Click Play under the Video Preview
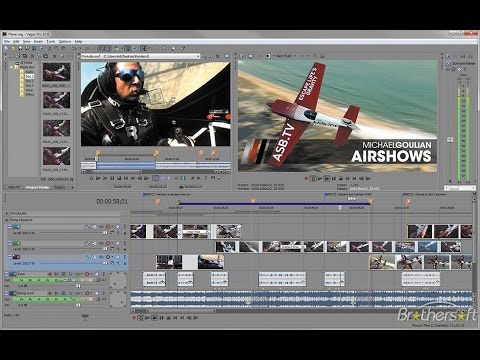 [x=327, y=179]
